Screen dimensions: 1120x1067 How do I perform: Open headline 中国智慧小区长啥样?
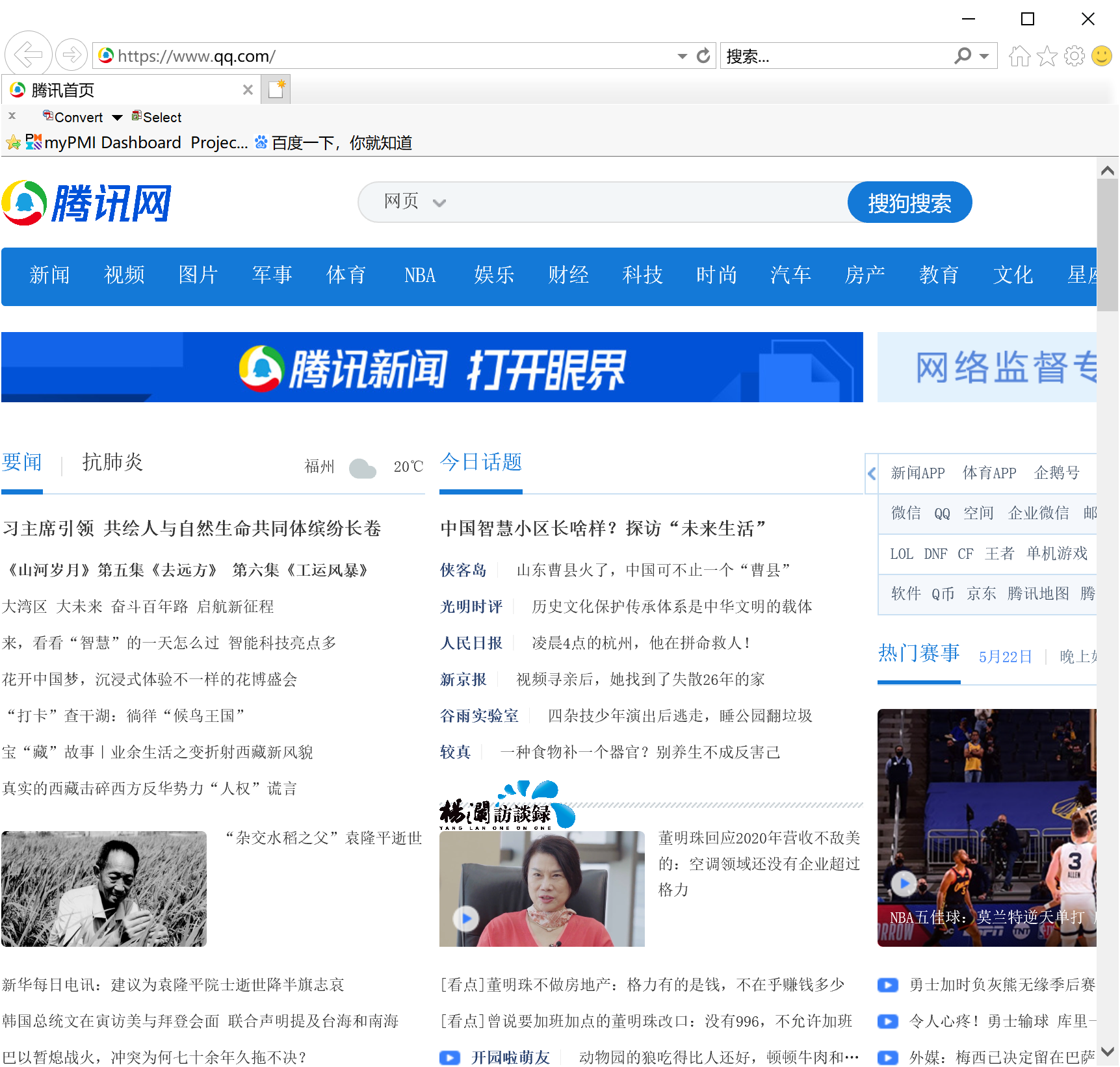(603, 529)
